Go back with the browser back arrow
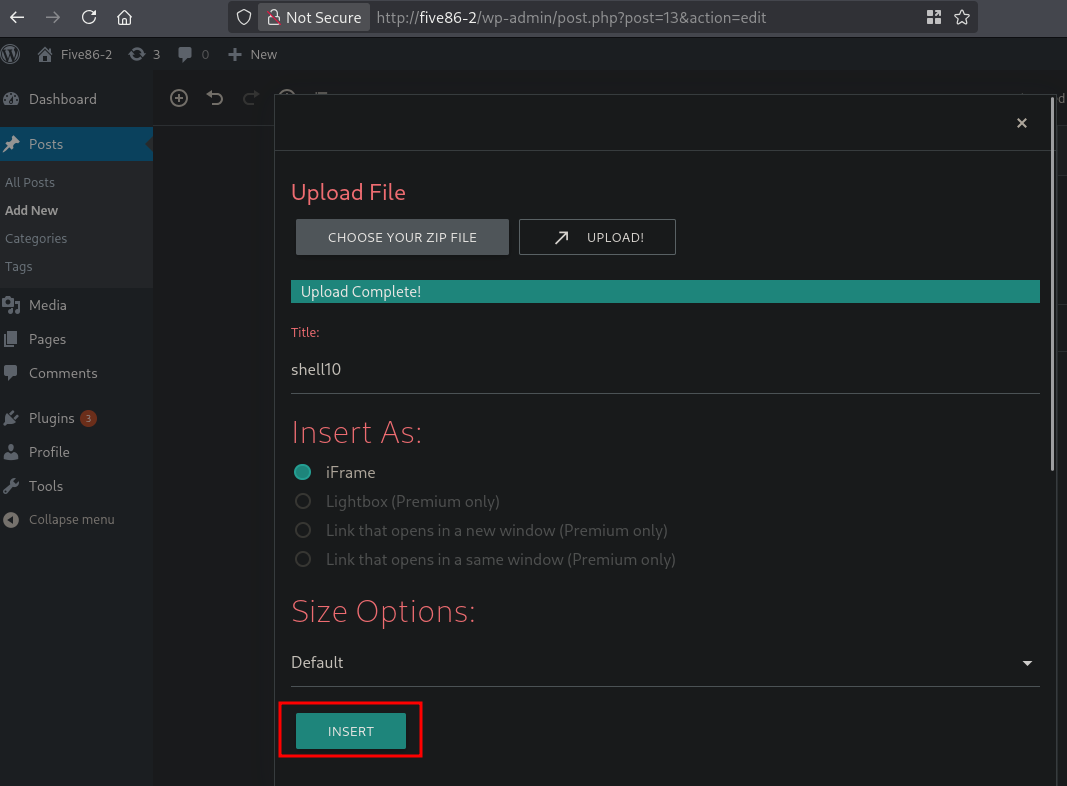Image resolution: width=1067 pixels, height=786 pixels. point(17,18)
